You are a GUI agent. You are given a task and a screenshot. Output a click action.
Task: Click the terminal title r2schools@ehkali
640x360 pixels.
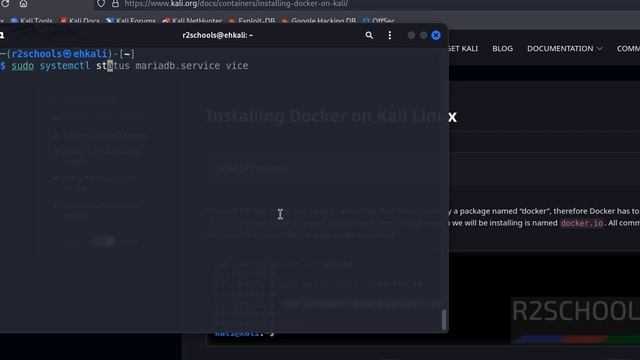218,36
